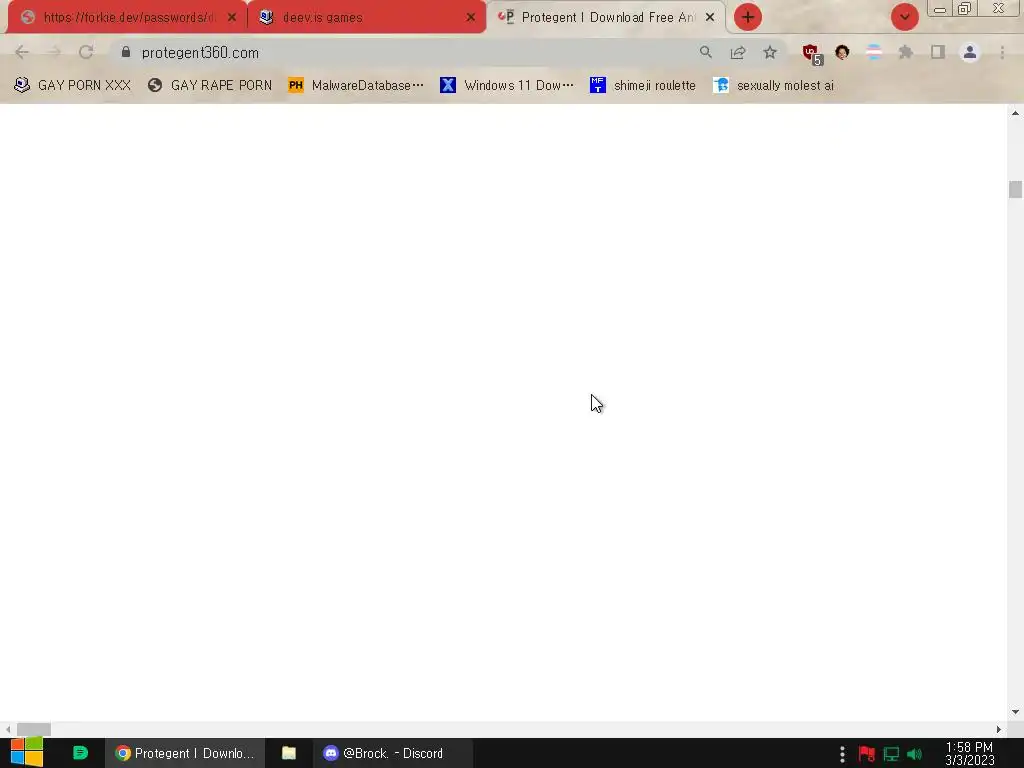Go forward to next page
The height and width of the screenshot is (768, 1024).
pyautogui.click(x=54, y=52)
